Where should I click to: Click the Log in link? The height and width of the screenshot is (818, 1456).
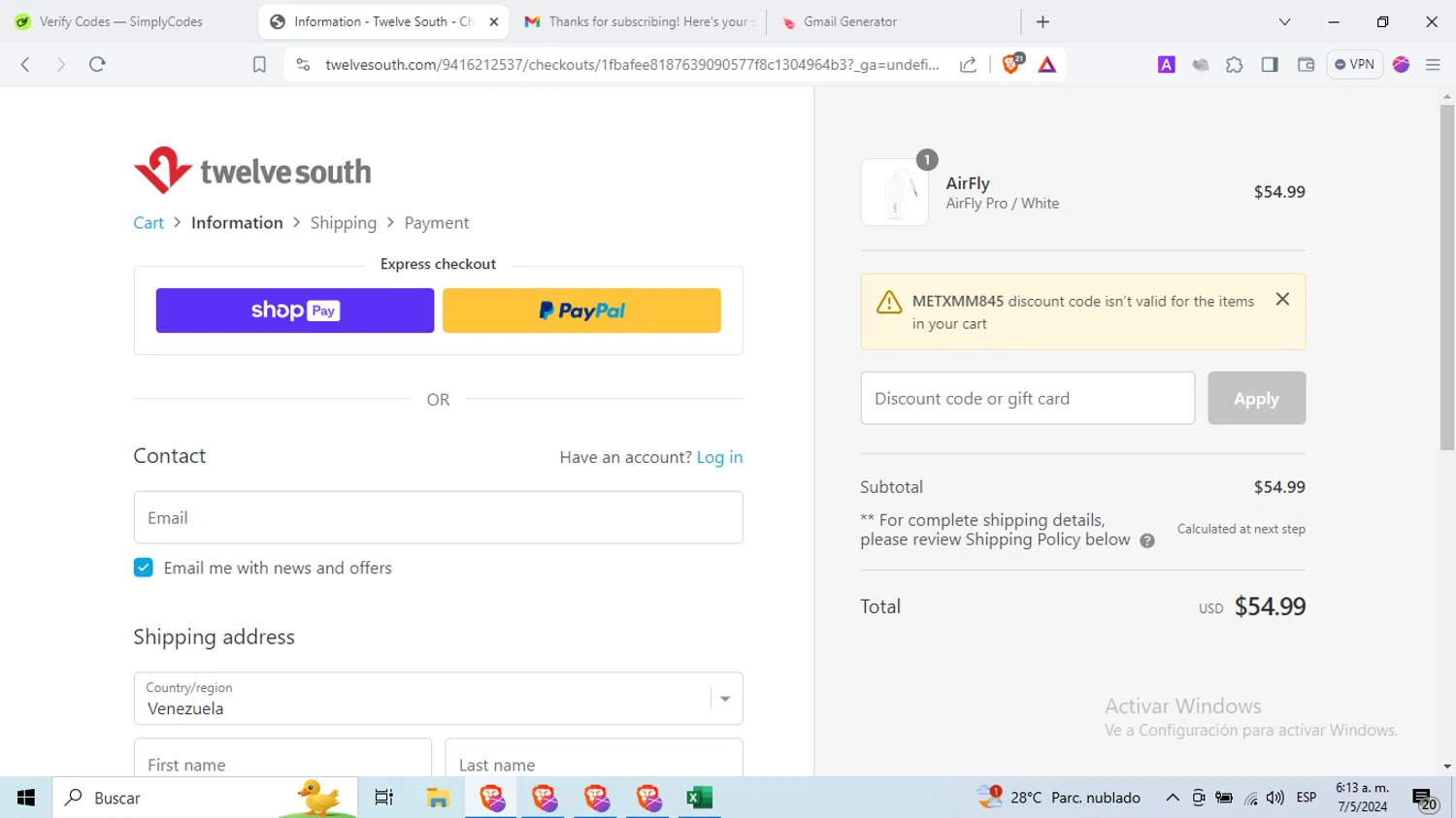(x=719, y=457)
